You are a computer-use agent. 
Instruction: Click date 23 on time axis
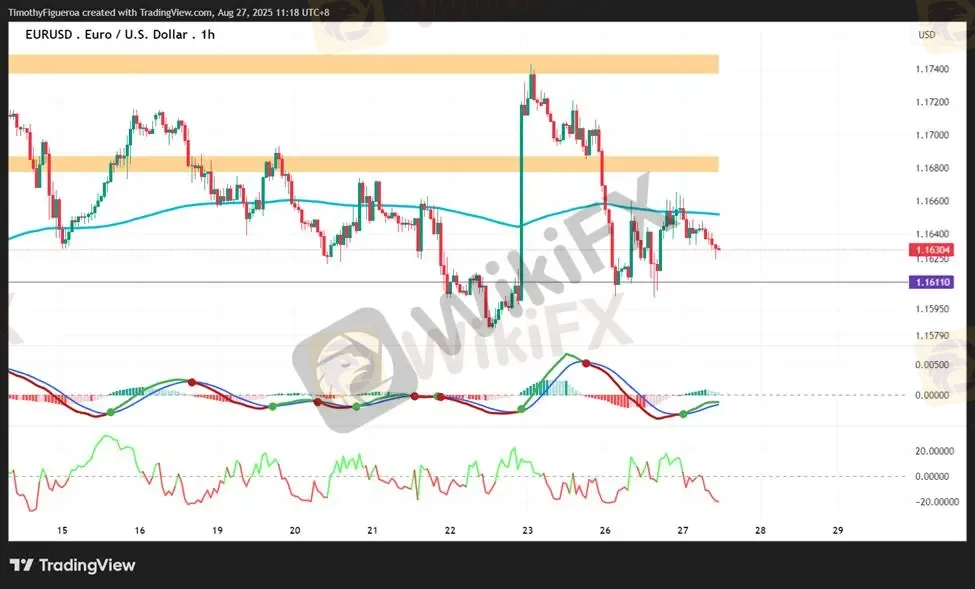[527, 531]
